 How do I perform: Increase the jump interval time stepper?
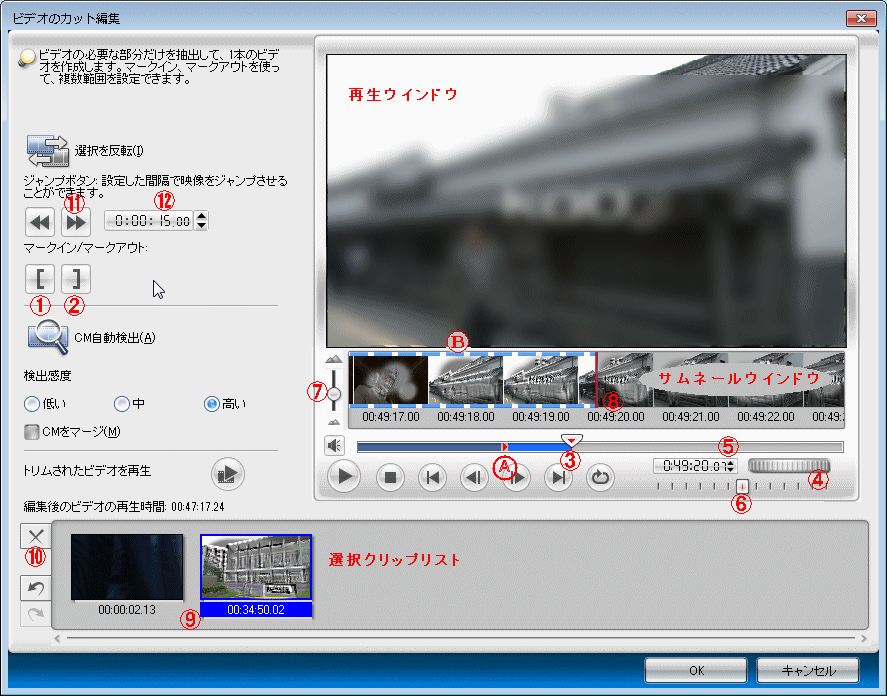[x=202, y=217]
